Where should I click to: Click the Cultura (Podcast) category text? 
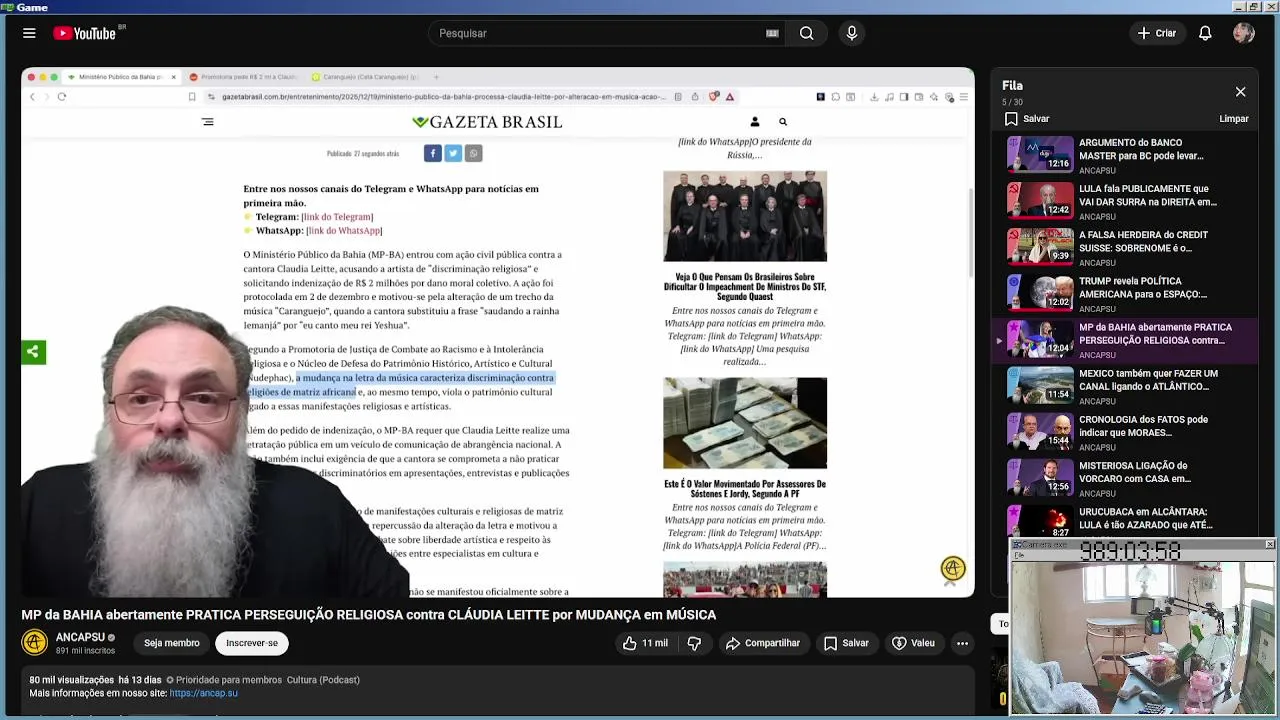point(323,680)
